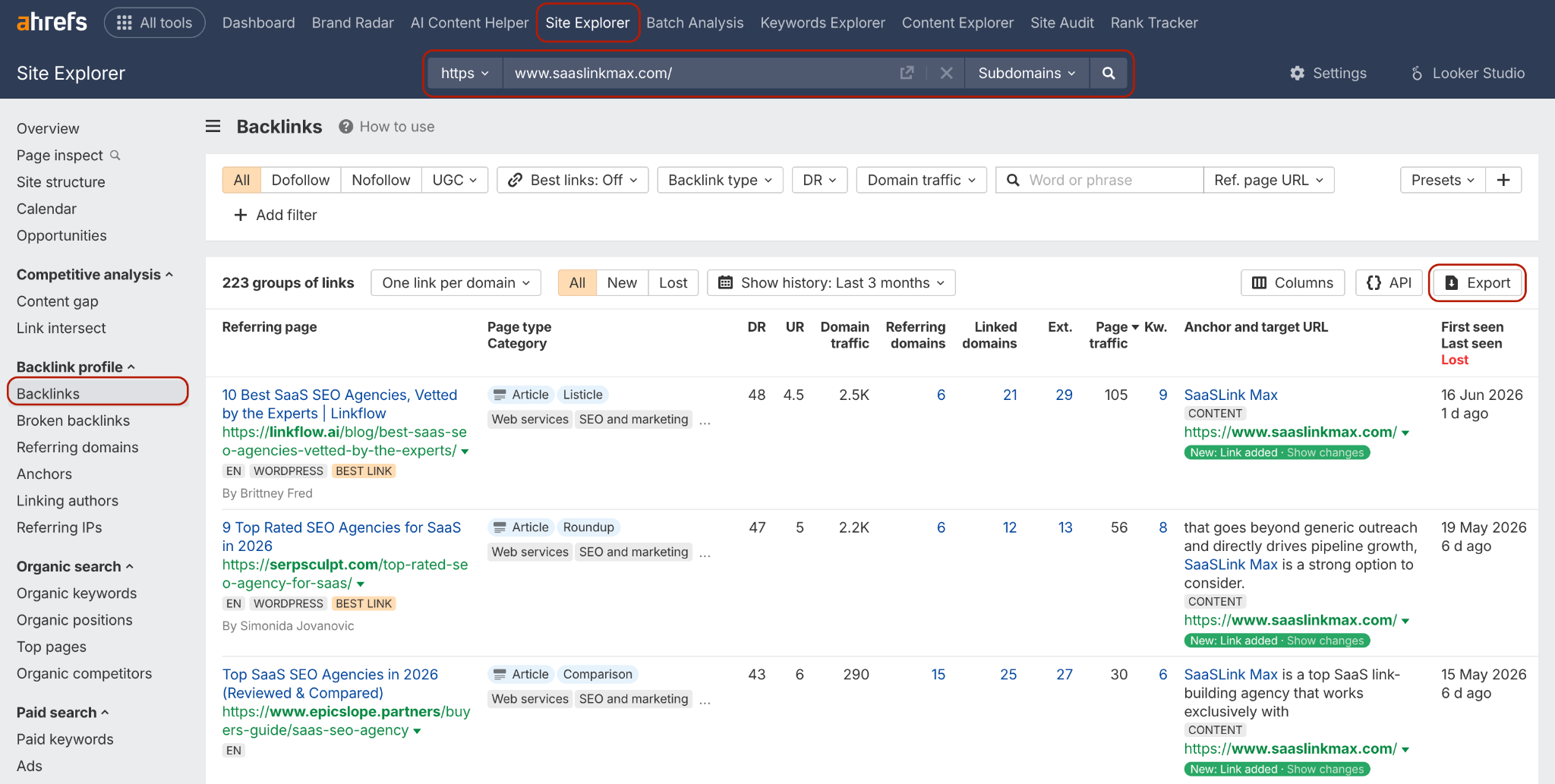Collapse the Backlink profile section
The height and width of the screenshot is (784, 1555).
(76, 367)
